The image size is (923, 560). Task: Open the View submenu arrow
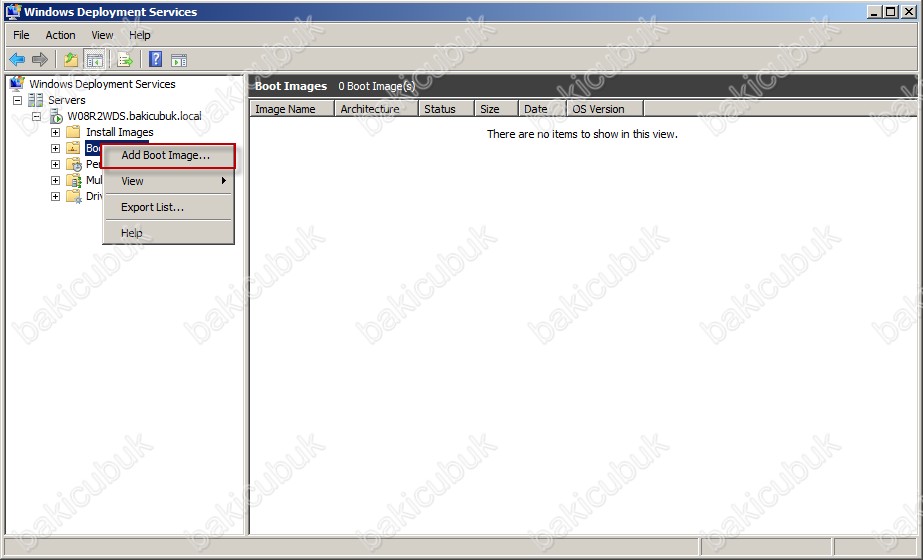coord(224,181)
